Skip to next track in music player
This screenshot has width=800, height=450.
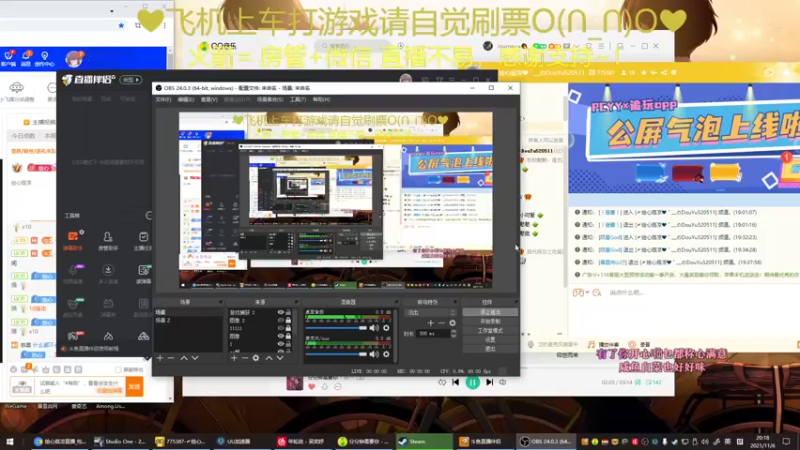pos(489,382)
